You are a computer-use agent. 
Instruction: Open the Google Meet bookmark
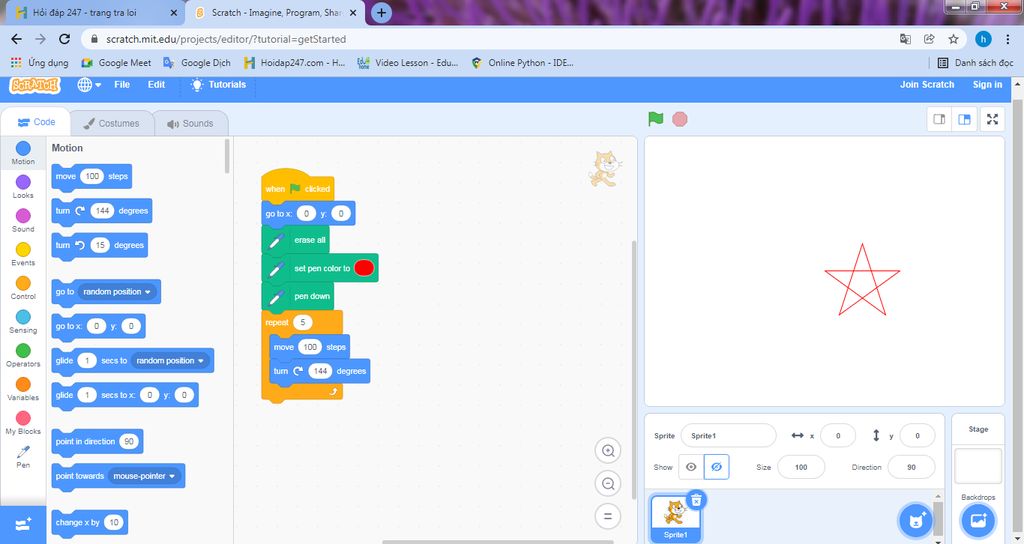(x=116, y=63)
